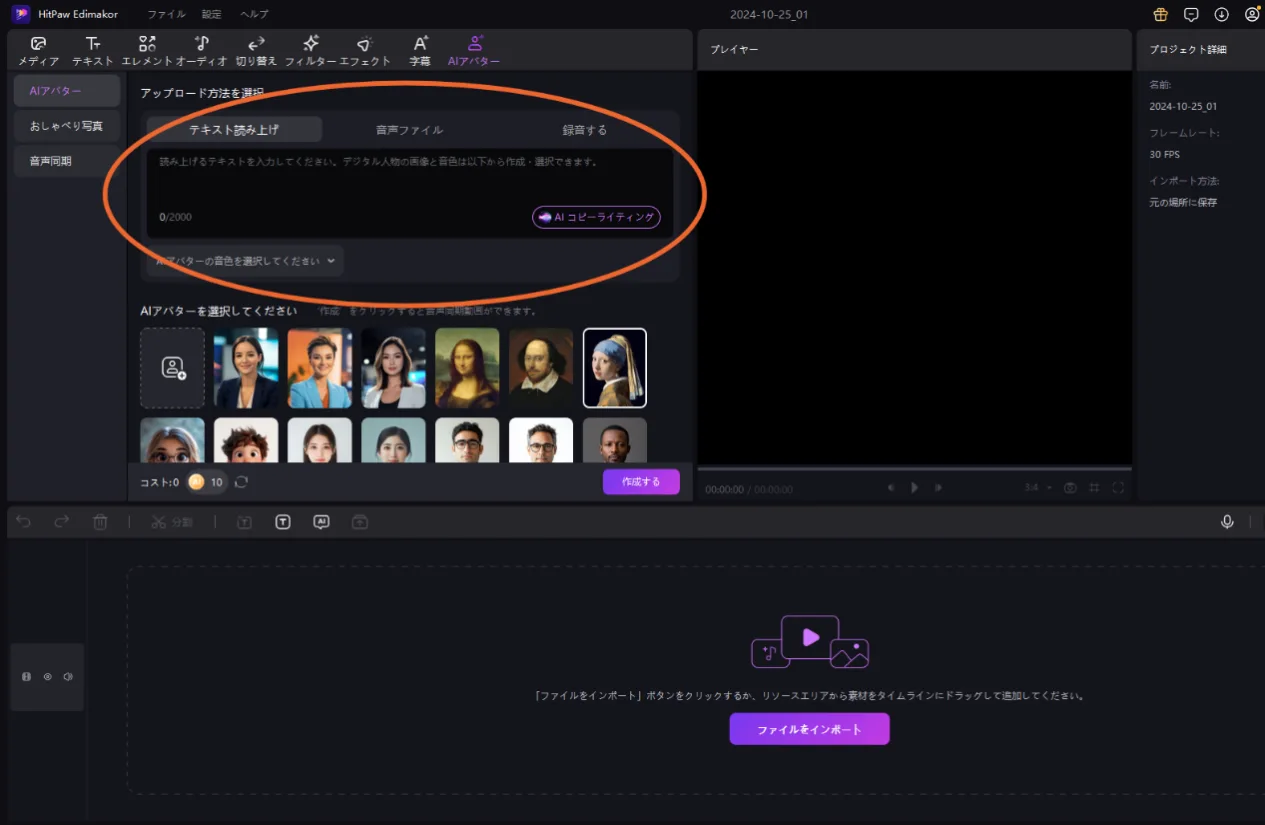Click the ファイルをインポート button

click(x=809, y=729)
